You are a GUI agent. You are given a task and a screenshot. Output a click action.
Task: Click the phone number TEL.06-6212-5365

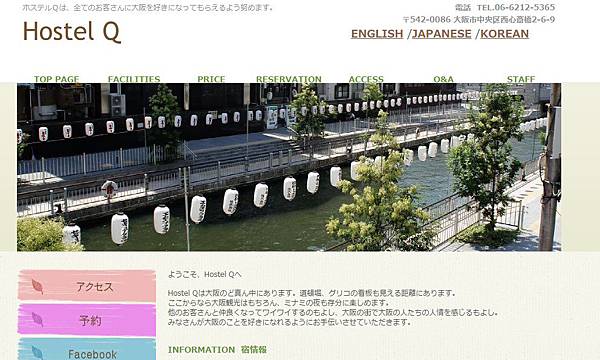(x=516, y=7)
